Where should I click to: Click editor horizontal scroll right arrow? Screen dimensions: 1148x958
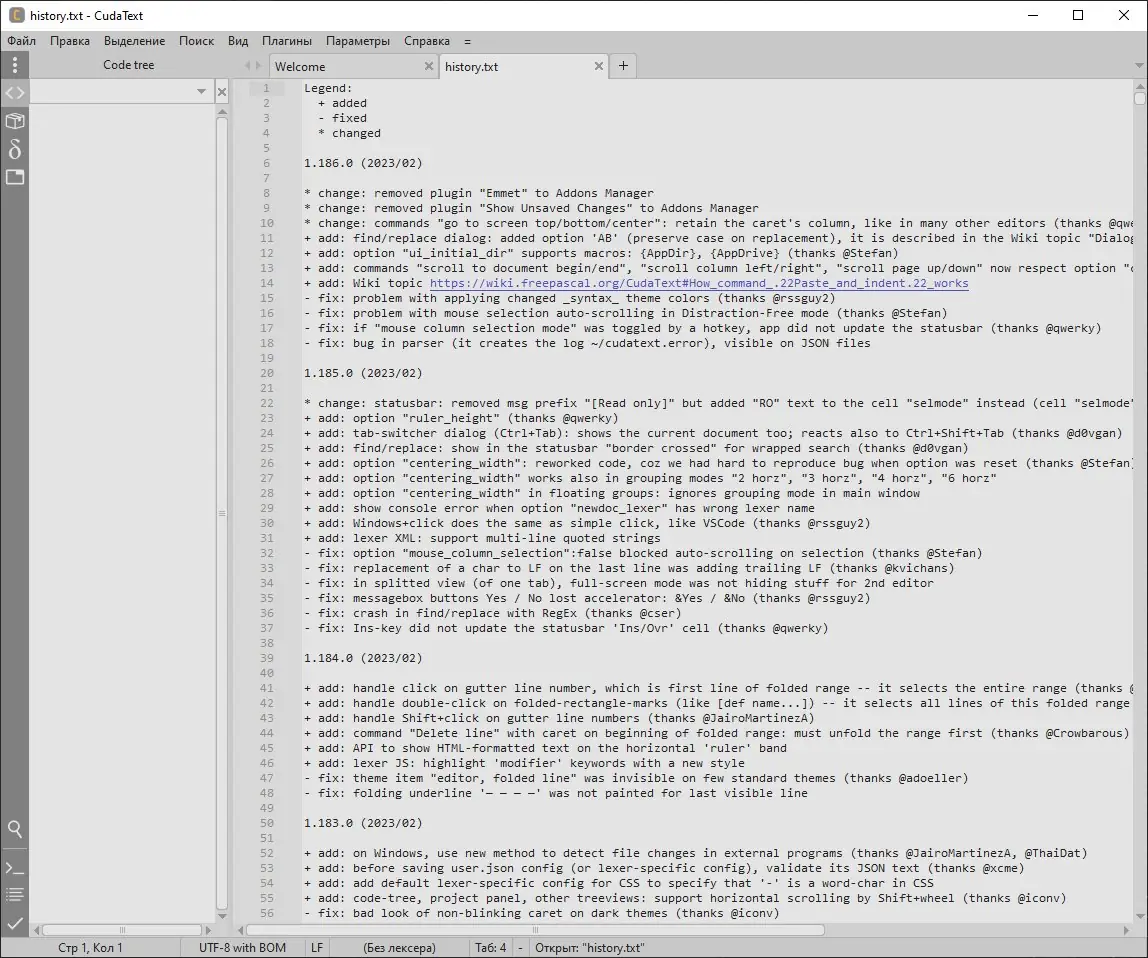[1126, 930]
